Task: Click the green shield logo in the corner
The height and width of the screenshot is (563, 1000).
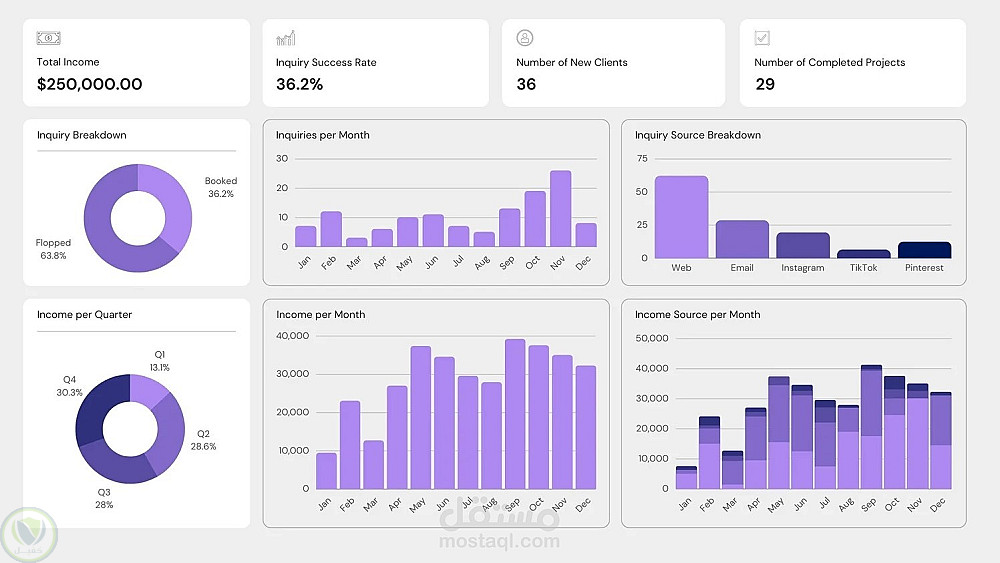Action: [29, 534]
